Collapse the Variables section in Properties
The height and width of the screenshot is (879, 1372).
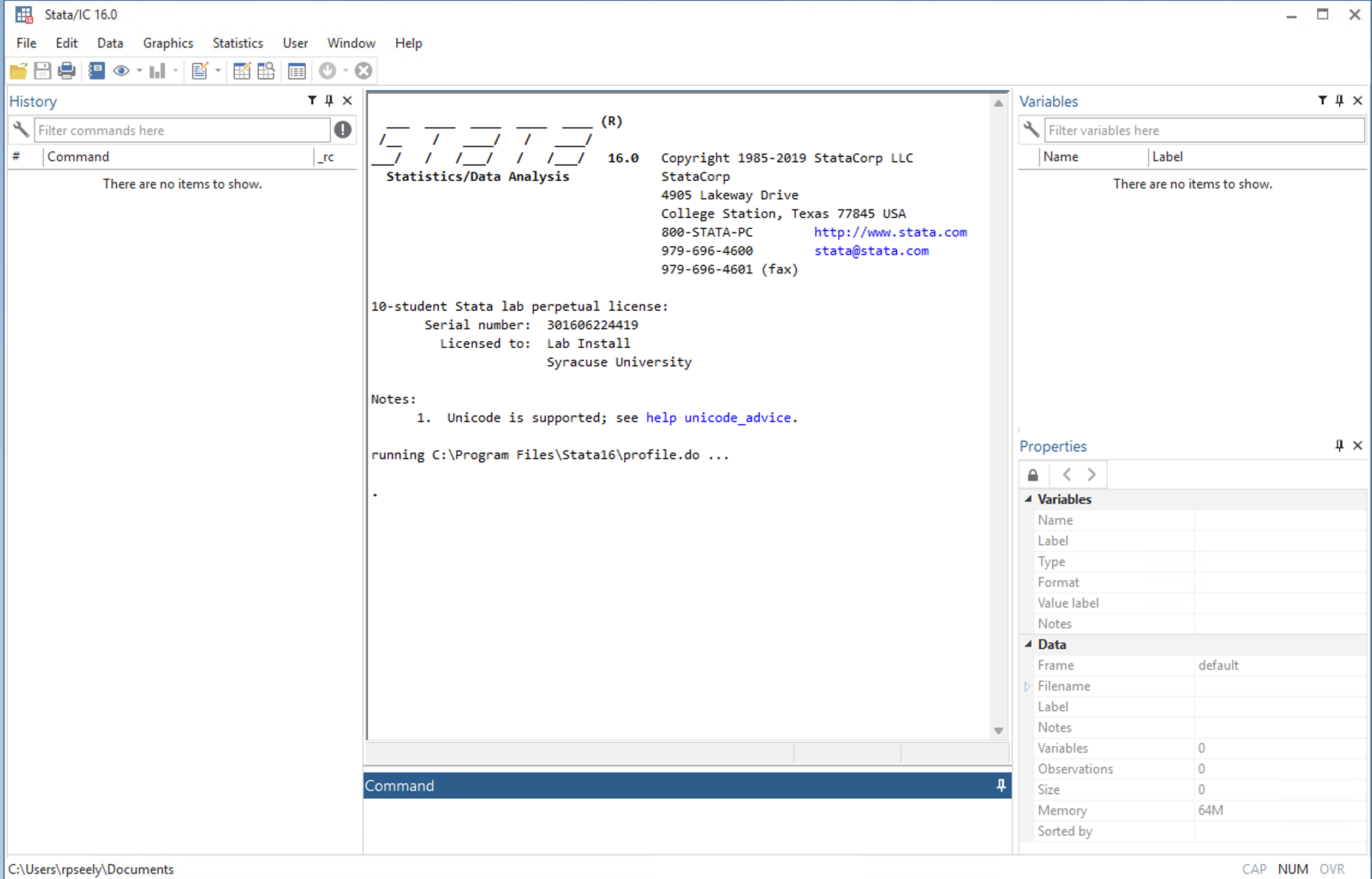1029,499
